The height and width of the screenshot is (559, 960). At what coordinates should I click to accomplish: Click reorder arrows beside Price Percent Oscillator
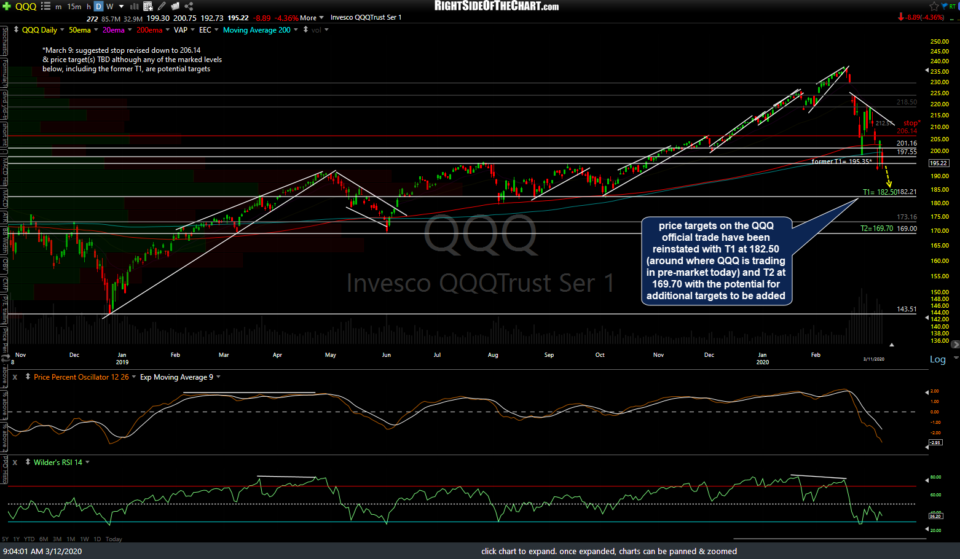(x=28, y=377)
